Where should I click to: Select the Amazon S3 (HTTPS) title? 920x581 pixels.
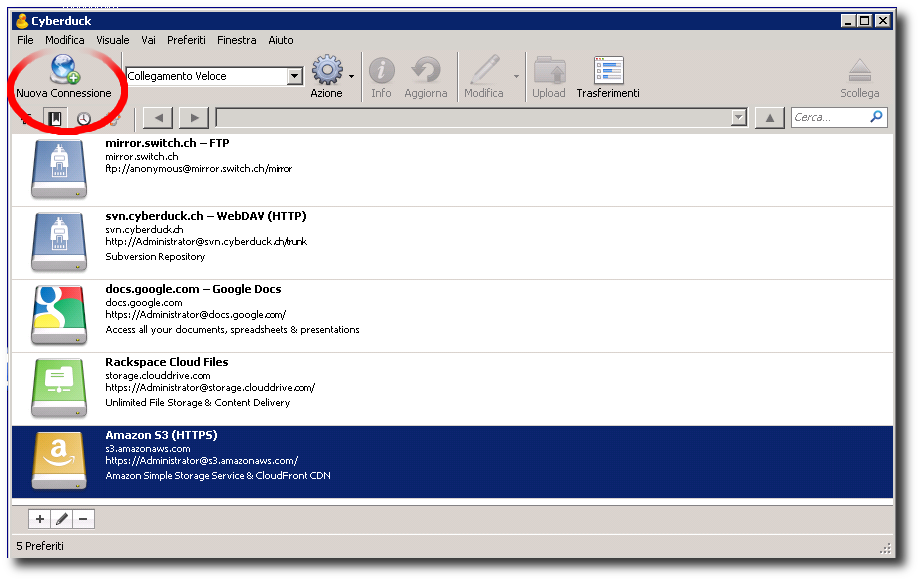(x=161, y=435)
